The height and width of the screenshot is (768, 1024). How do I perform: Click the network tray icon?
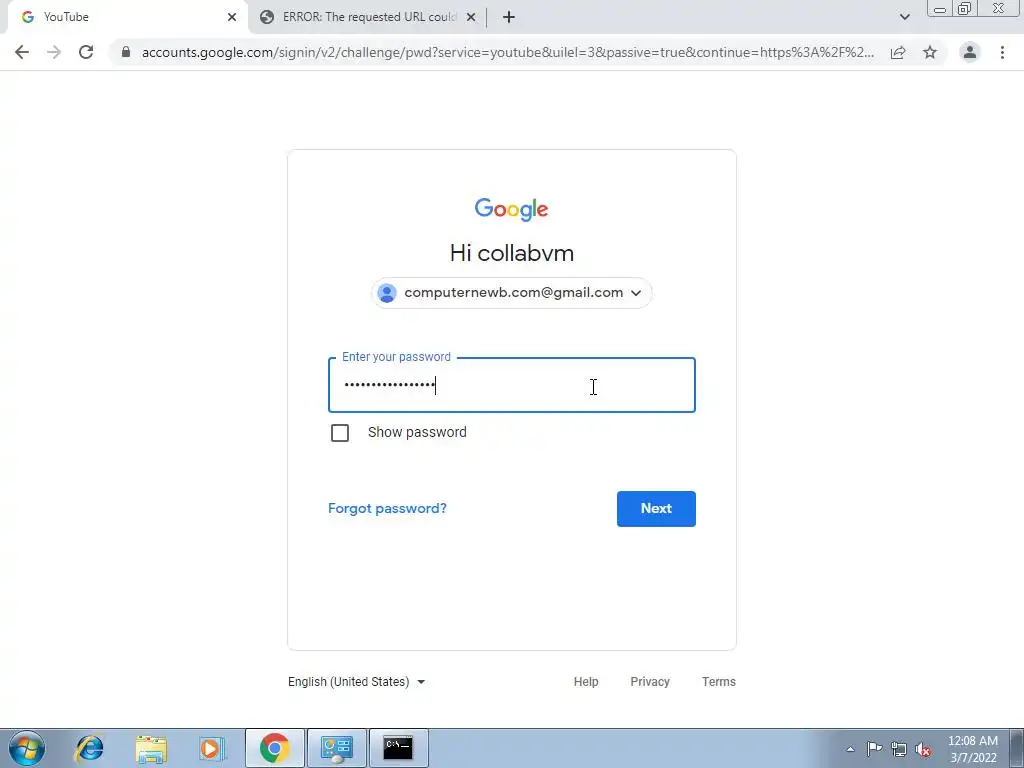[899, 749]
